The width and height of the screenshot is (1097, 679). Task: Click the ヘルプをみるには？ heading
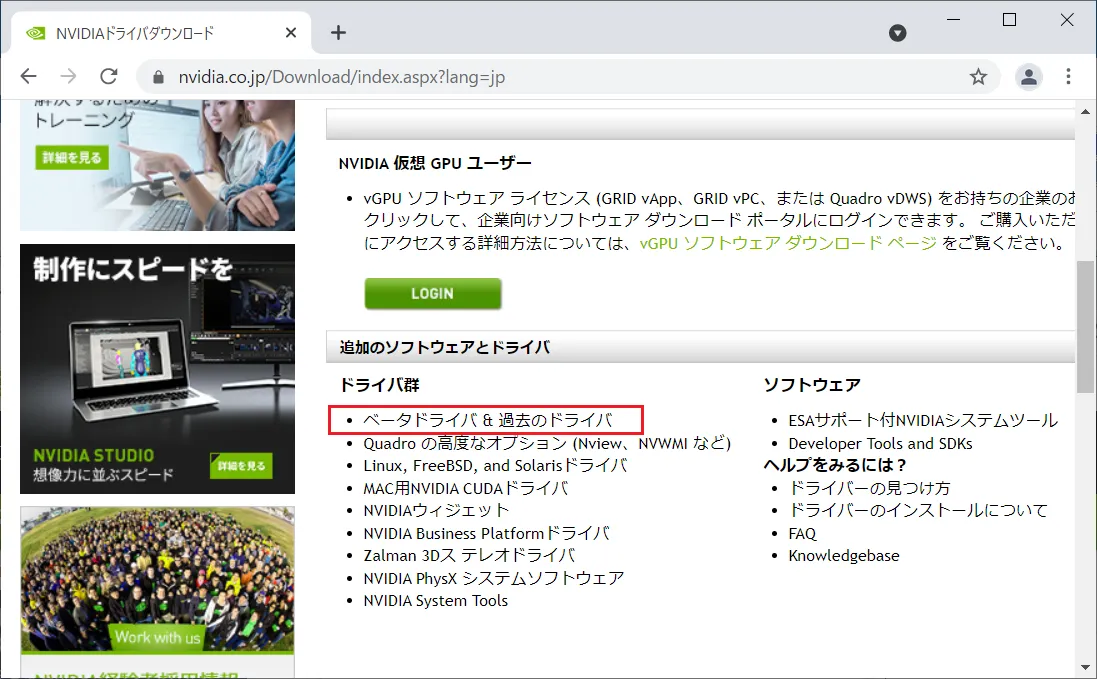pyautogui.click(x=835, y=465)
